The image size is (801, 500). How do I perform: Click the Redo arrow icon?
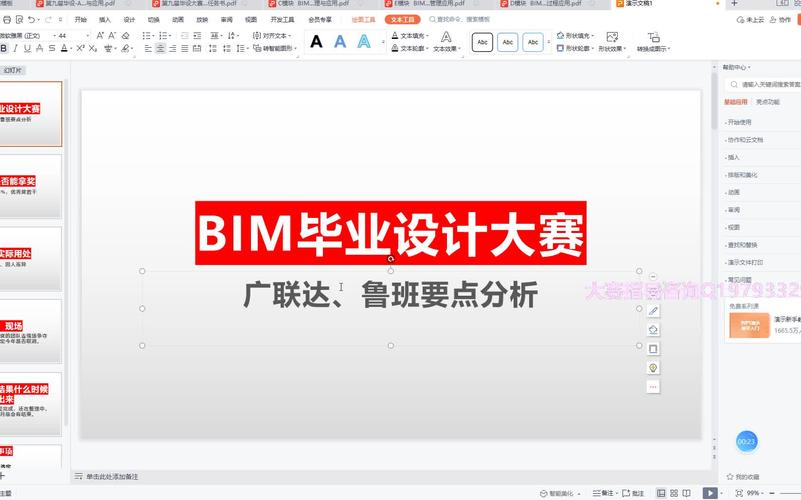point(48,20)
